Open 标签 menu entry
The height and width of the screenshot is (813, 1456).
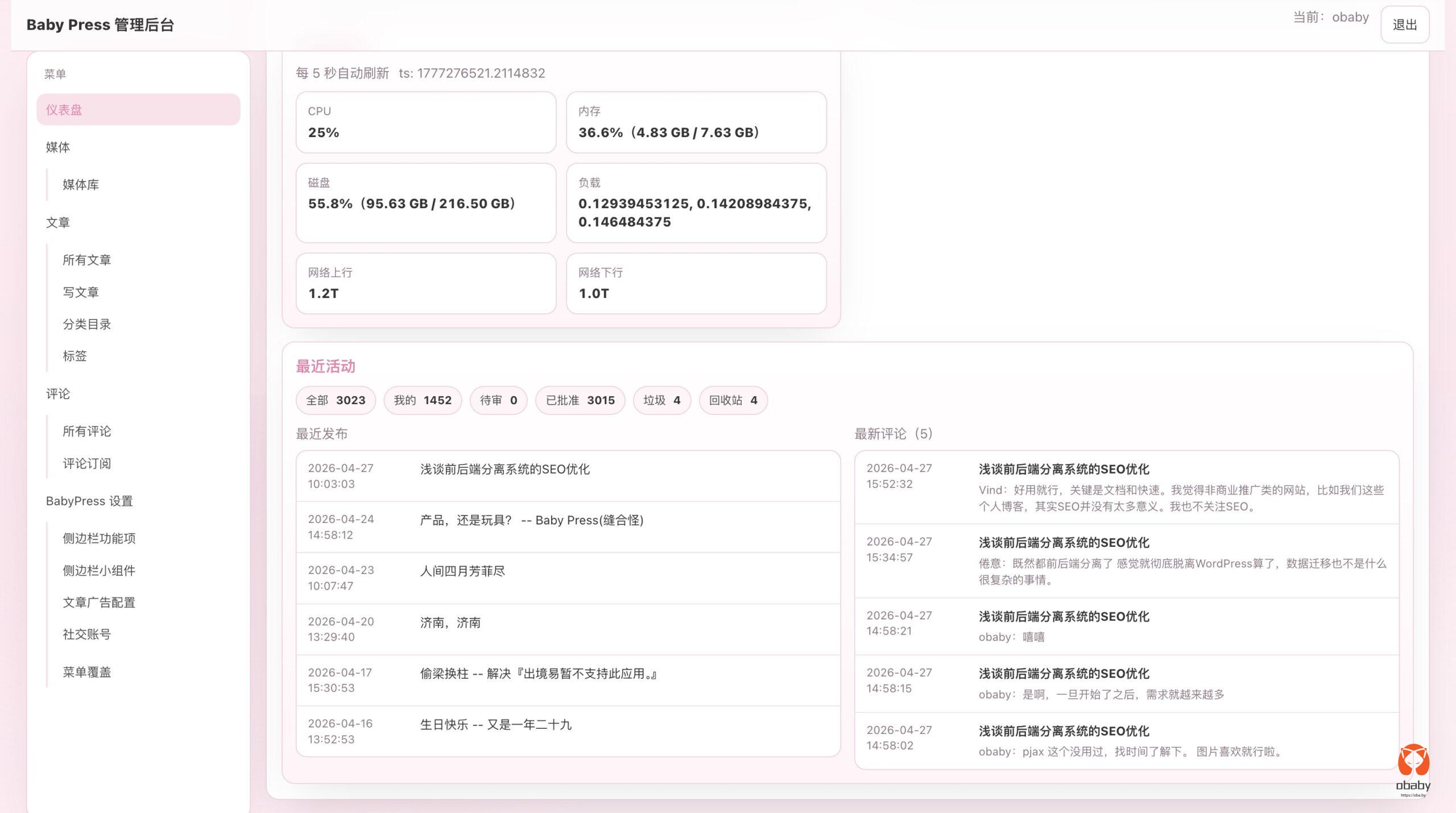pyautogui.click(x=75, y=356)
